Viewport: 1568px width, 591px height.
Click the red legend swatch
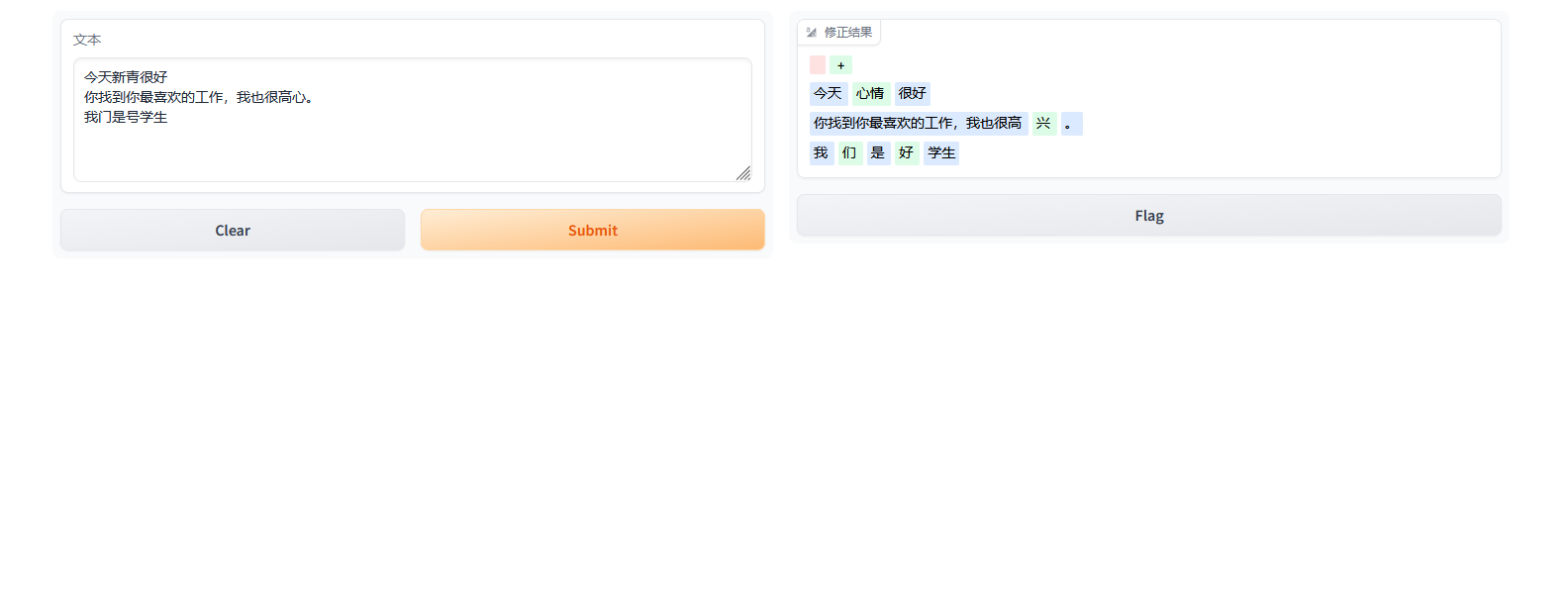pos(818,64)
